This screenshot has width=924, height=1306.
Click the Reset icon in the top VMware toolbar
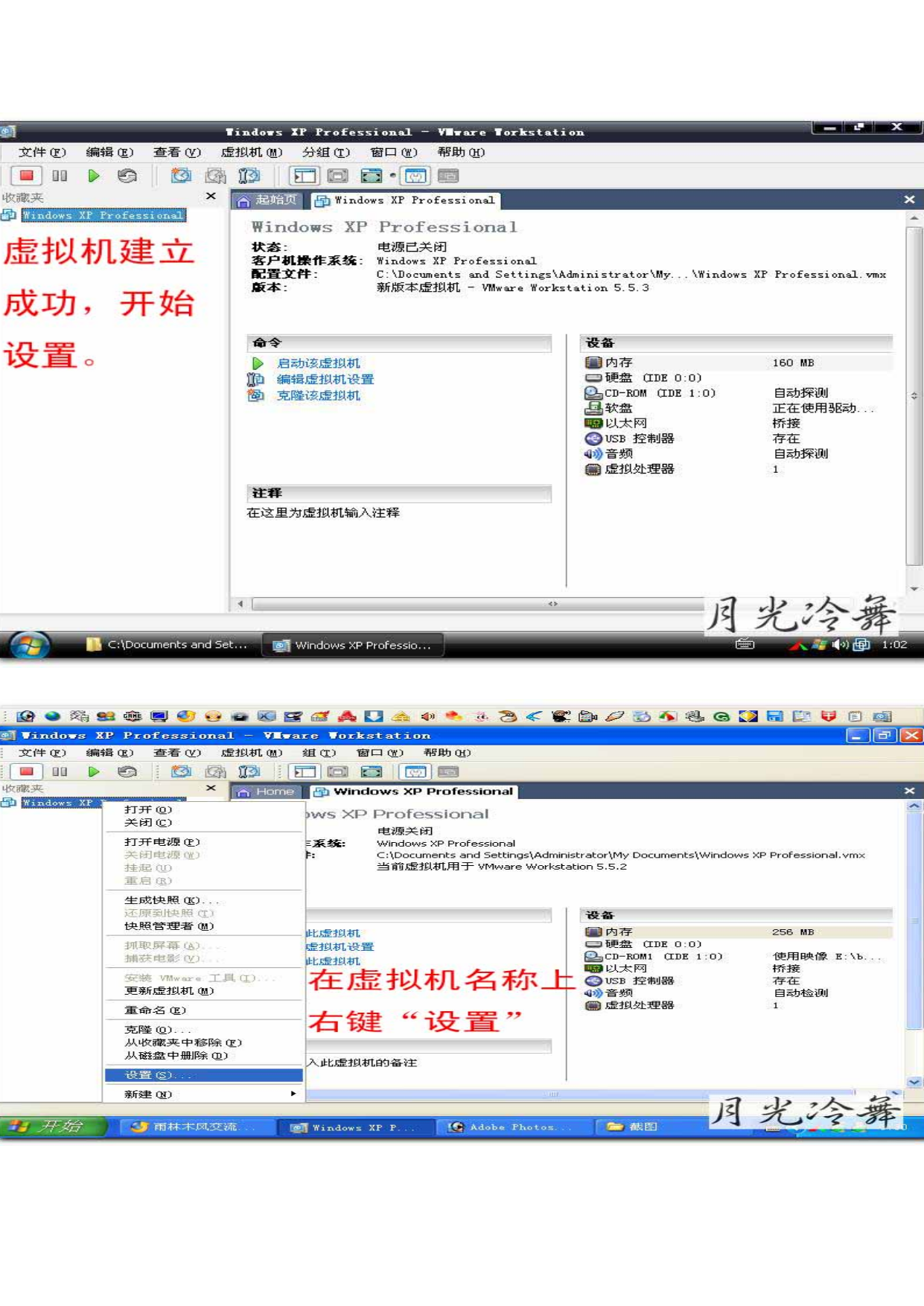[x=127, y=176]
